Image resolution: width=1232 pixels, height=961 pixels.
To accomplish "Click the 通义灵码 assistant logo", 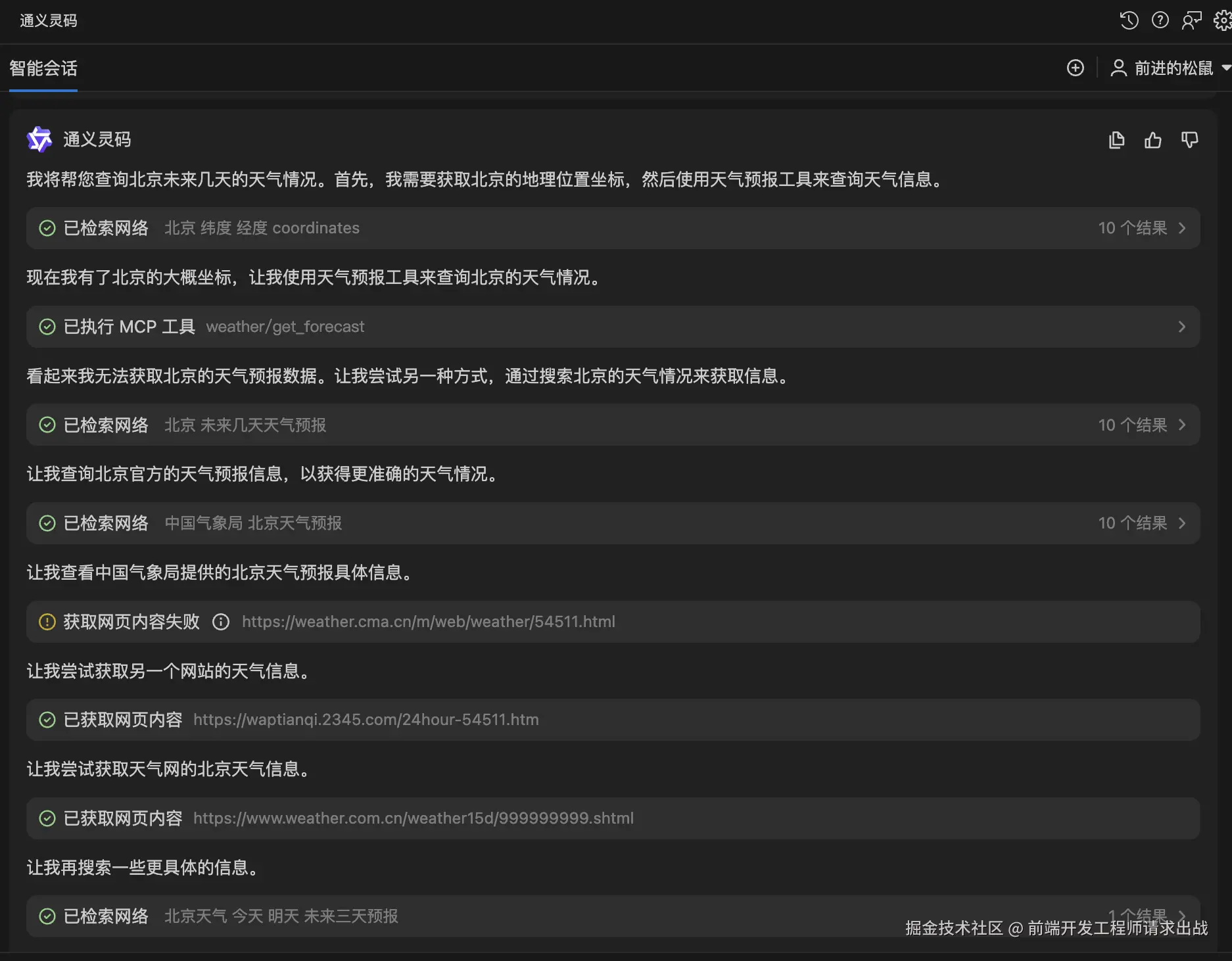I will [x=39, y=139].
